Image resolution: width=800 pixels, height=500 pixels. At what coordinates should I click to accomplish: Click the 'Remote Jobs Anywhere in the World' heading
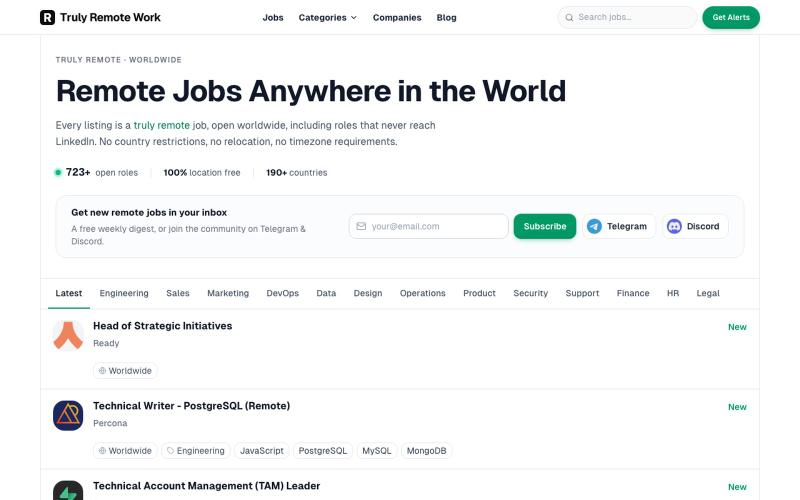click(x=311, y=91)
